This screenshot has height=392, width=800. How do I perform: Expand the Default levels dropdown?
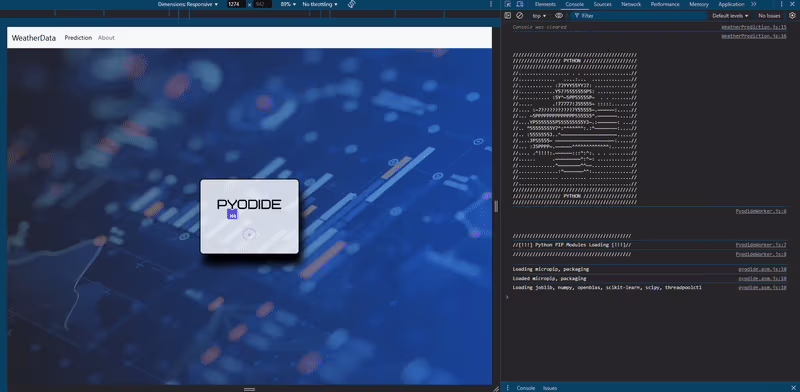click(730, 16)
